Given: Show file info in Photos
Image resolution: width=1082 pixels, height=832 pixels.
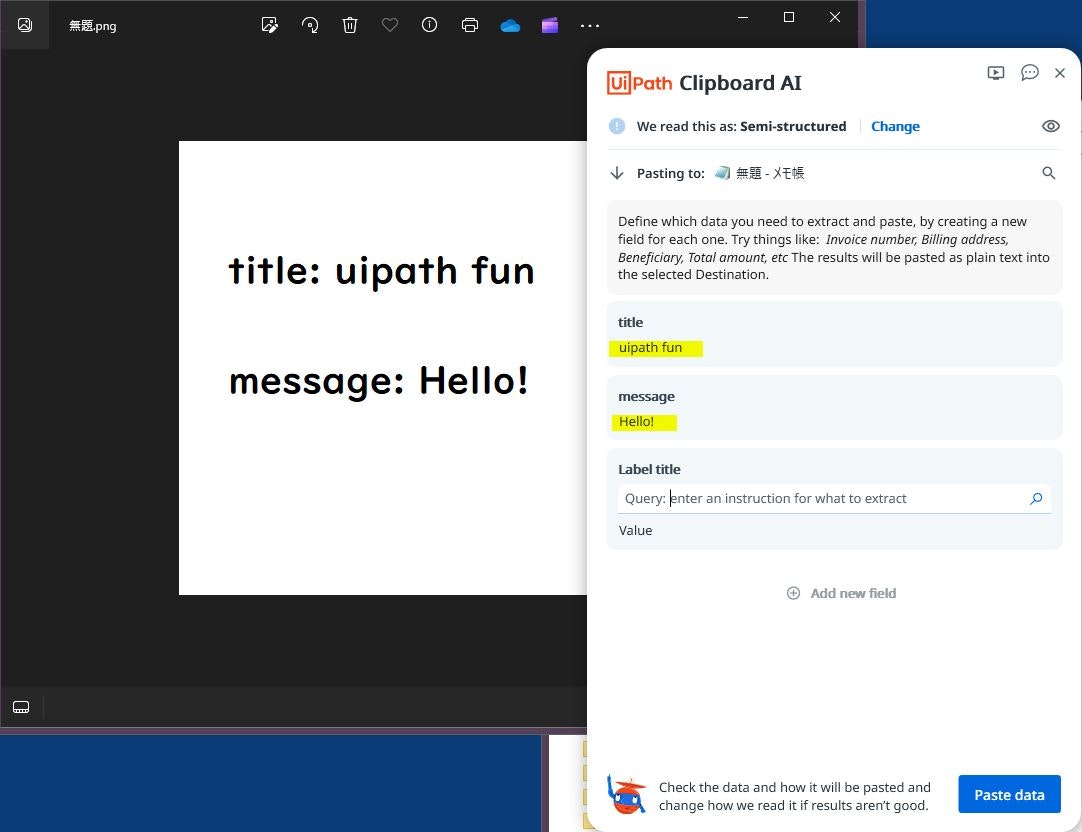Looking at the screenshot, I should pos(429,26).
